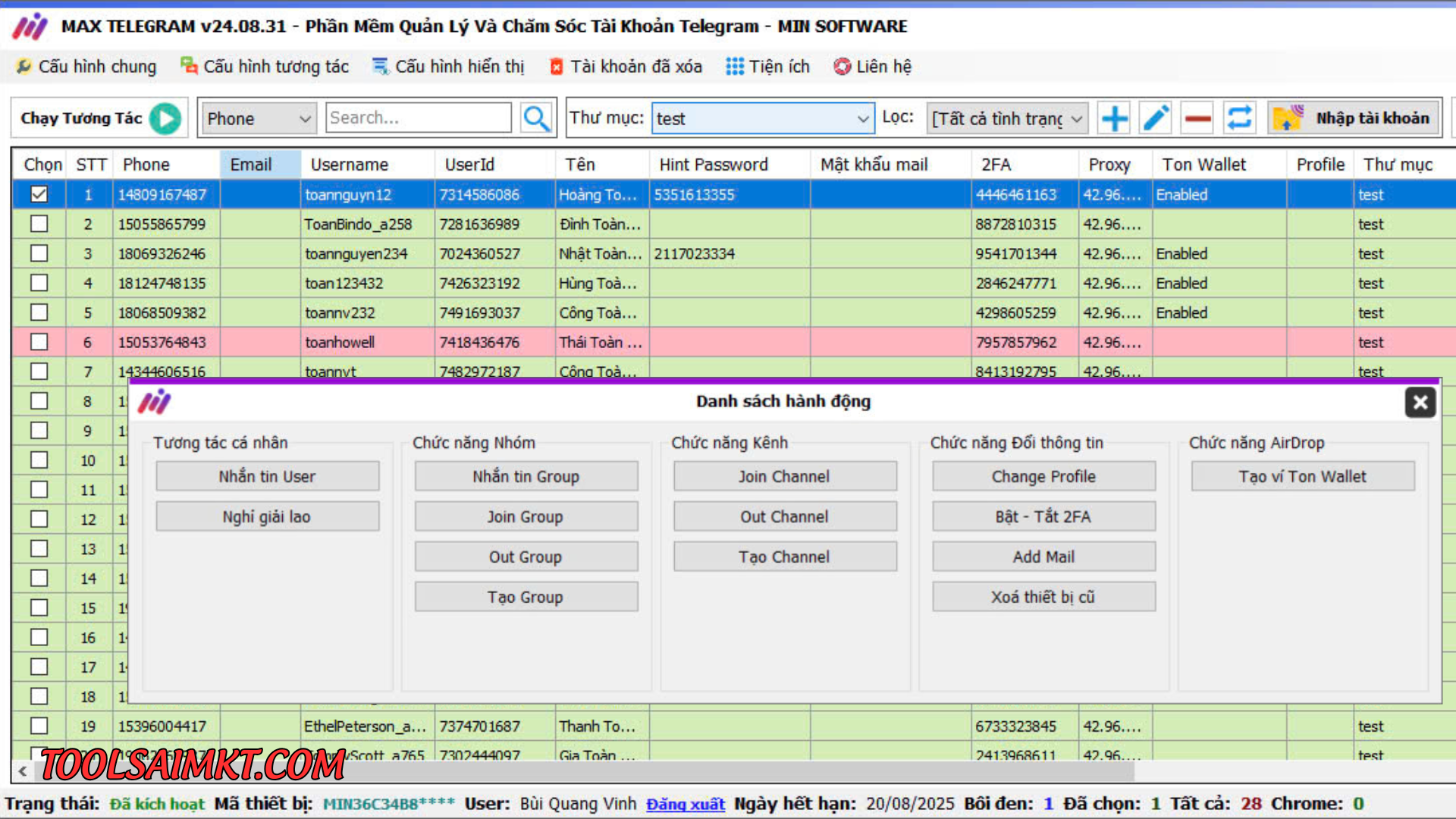Click the Xoá thiết bị cũ button
The width and height of the screenshot is (1456, 819).
[1044, 597]
